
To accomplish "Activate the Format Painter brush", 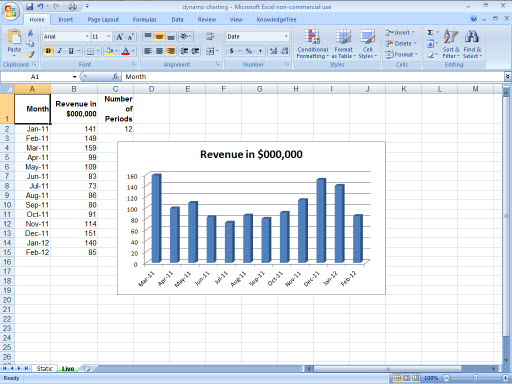I will click(30, 54).
